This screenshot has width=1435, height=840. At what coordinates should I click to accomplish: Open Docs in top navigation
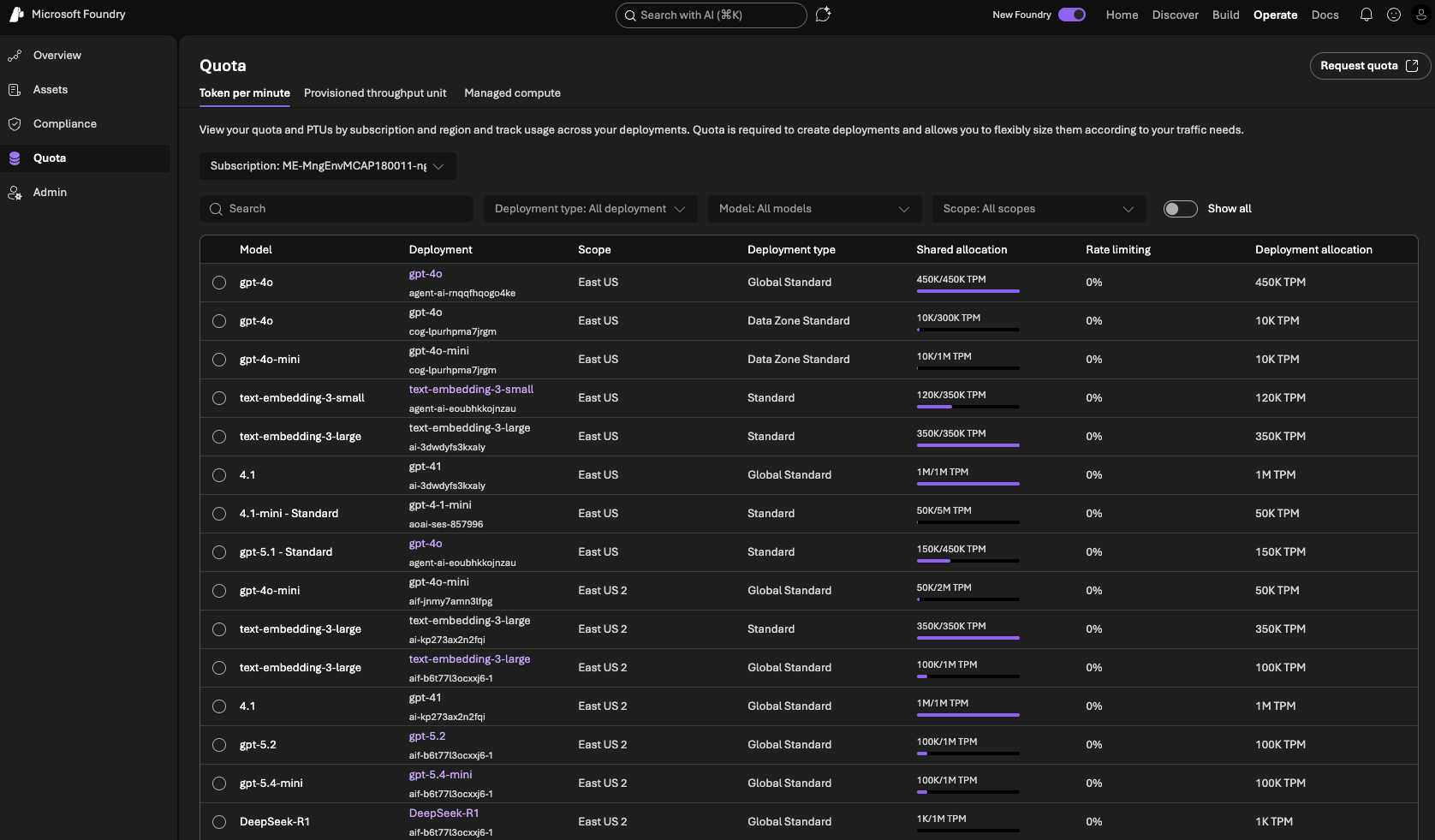point(1325,15)
